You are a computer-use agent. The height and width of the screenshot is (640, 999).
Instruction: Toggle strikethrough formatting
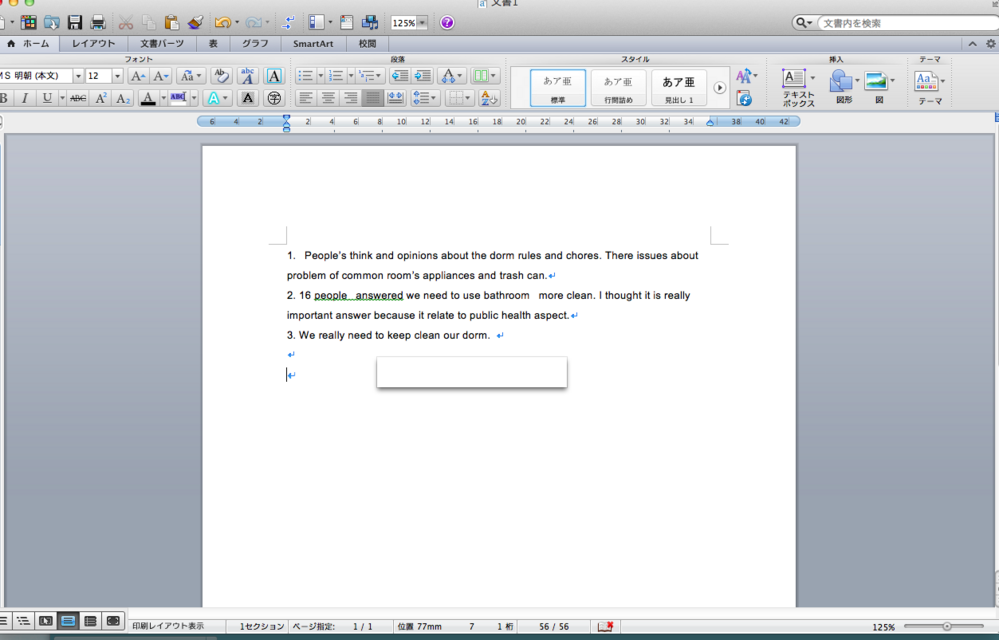78,98
